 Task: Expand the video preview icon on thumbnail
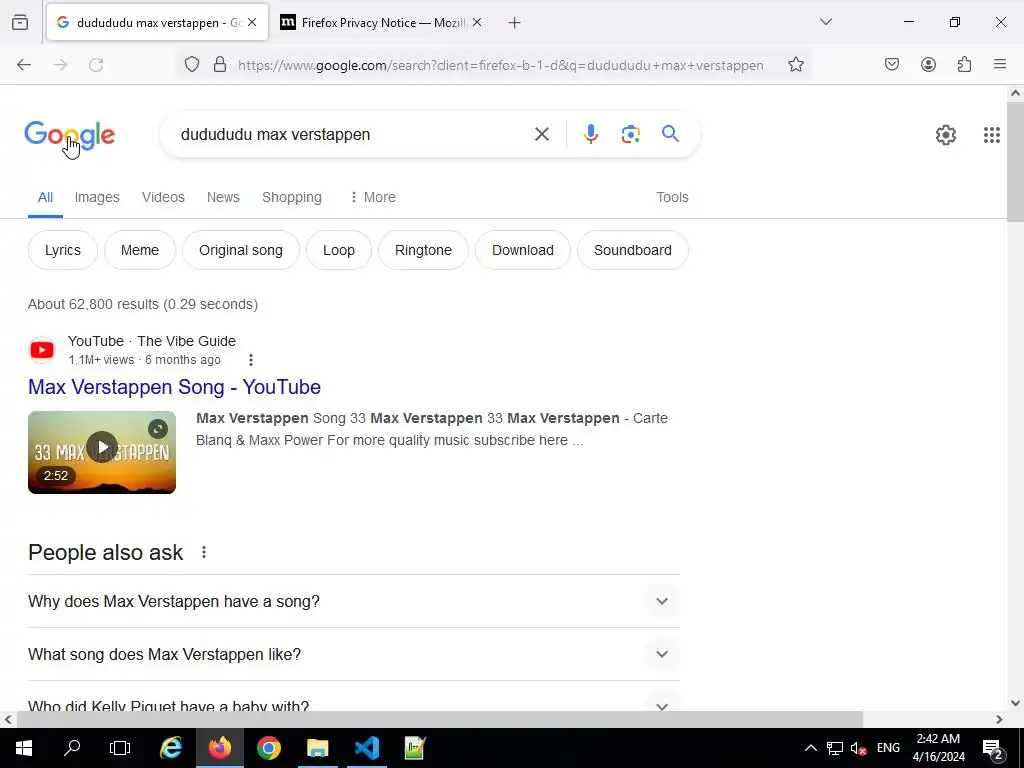coord(157,429)
